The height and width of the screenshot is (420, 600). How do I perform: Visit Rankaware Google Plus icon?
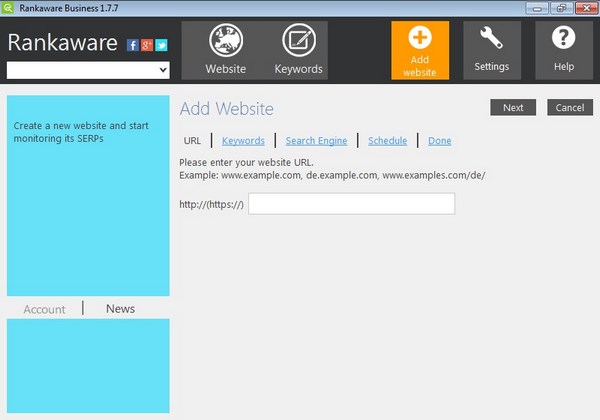point(147,46)
